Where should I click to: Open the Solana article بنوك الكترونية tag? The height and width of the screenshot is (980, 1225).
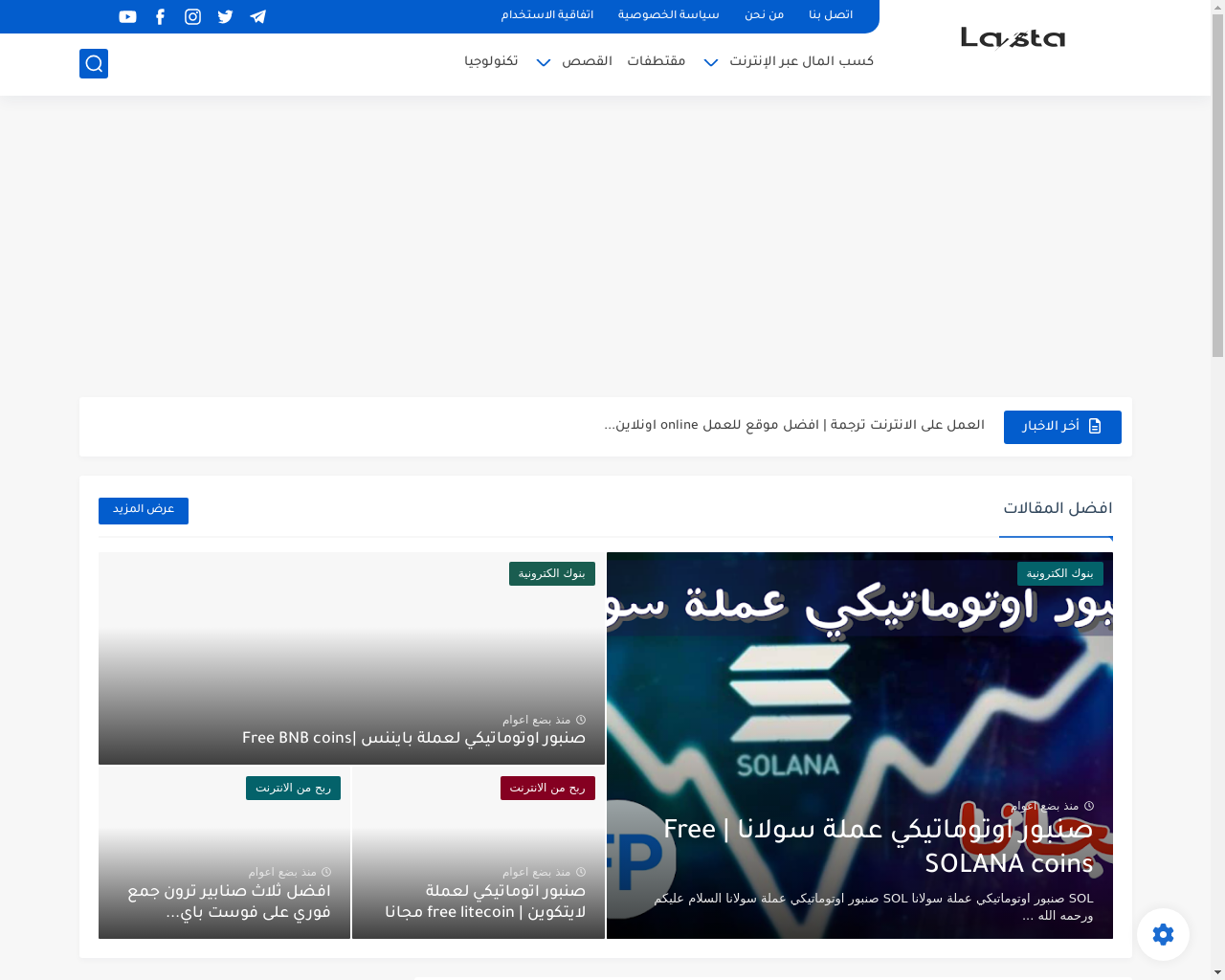(1060, 573)
